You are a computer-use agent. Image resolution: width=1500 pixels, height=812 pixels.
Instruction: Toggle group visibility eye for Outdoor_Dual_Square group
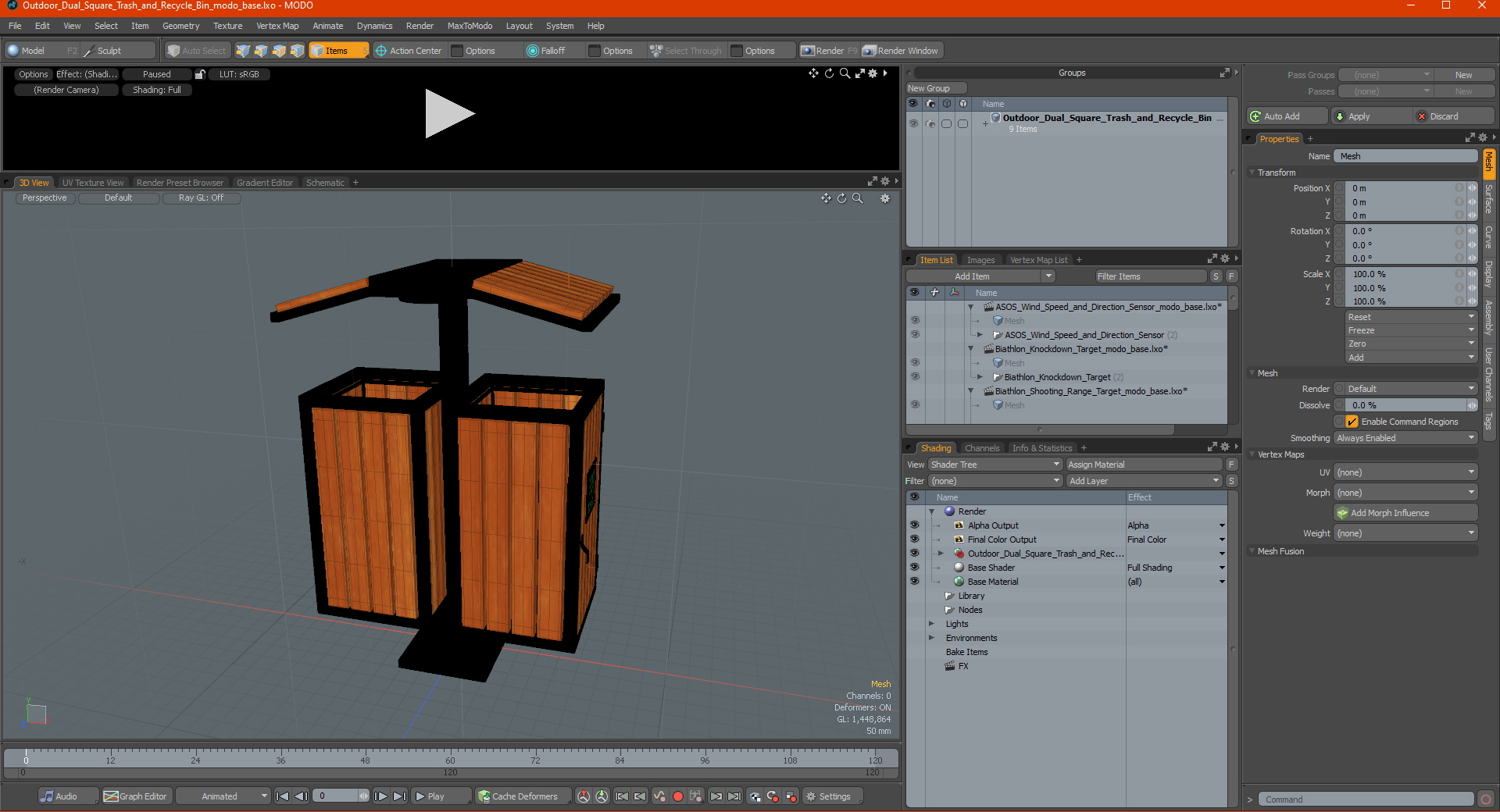[913, 123]
